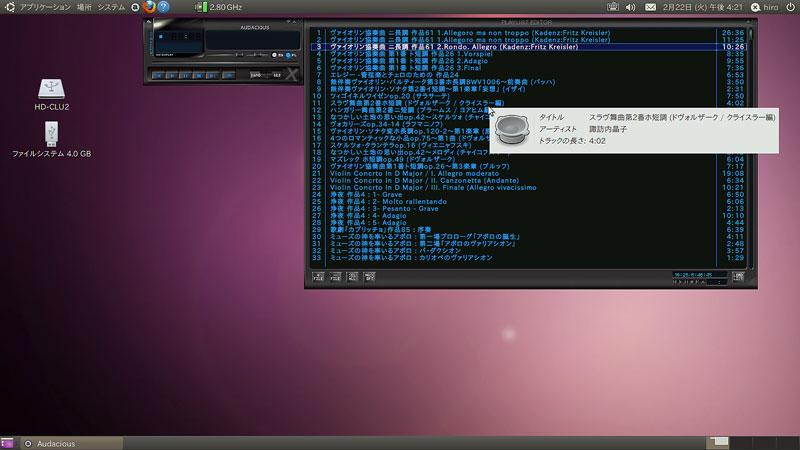The height and width of the screenshot is (450, 800).
Task: Select track 8 BWV1006 前奏曲
Action: pyautogui.click(x=528, y=82)
